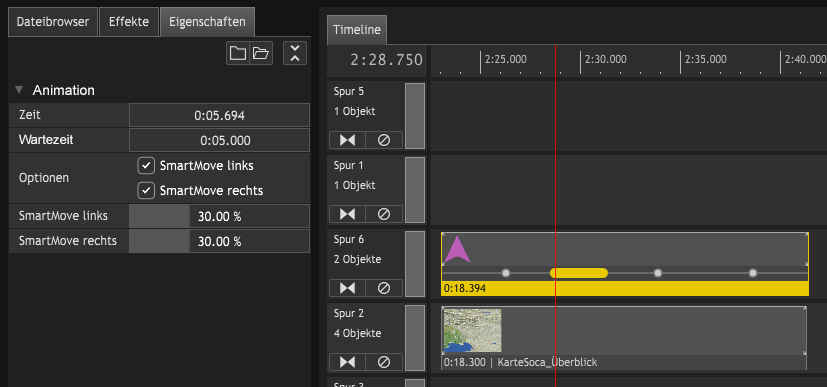Click the gray handle bar of Spur 6
Image resolution: width=827 pixels, height=387 pixels.
415,264
